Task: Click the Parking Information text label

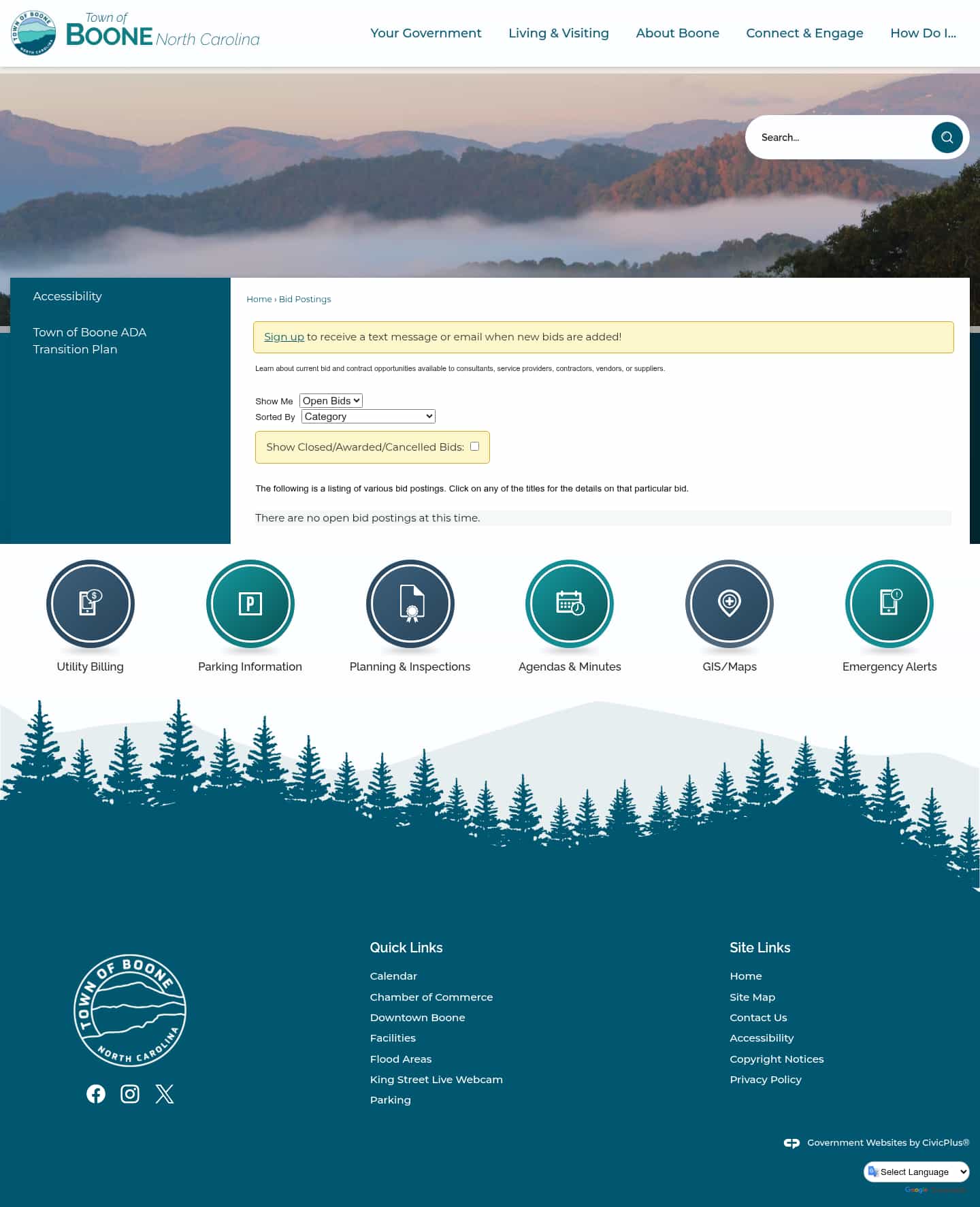Action: [x=250, y=666]
